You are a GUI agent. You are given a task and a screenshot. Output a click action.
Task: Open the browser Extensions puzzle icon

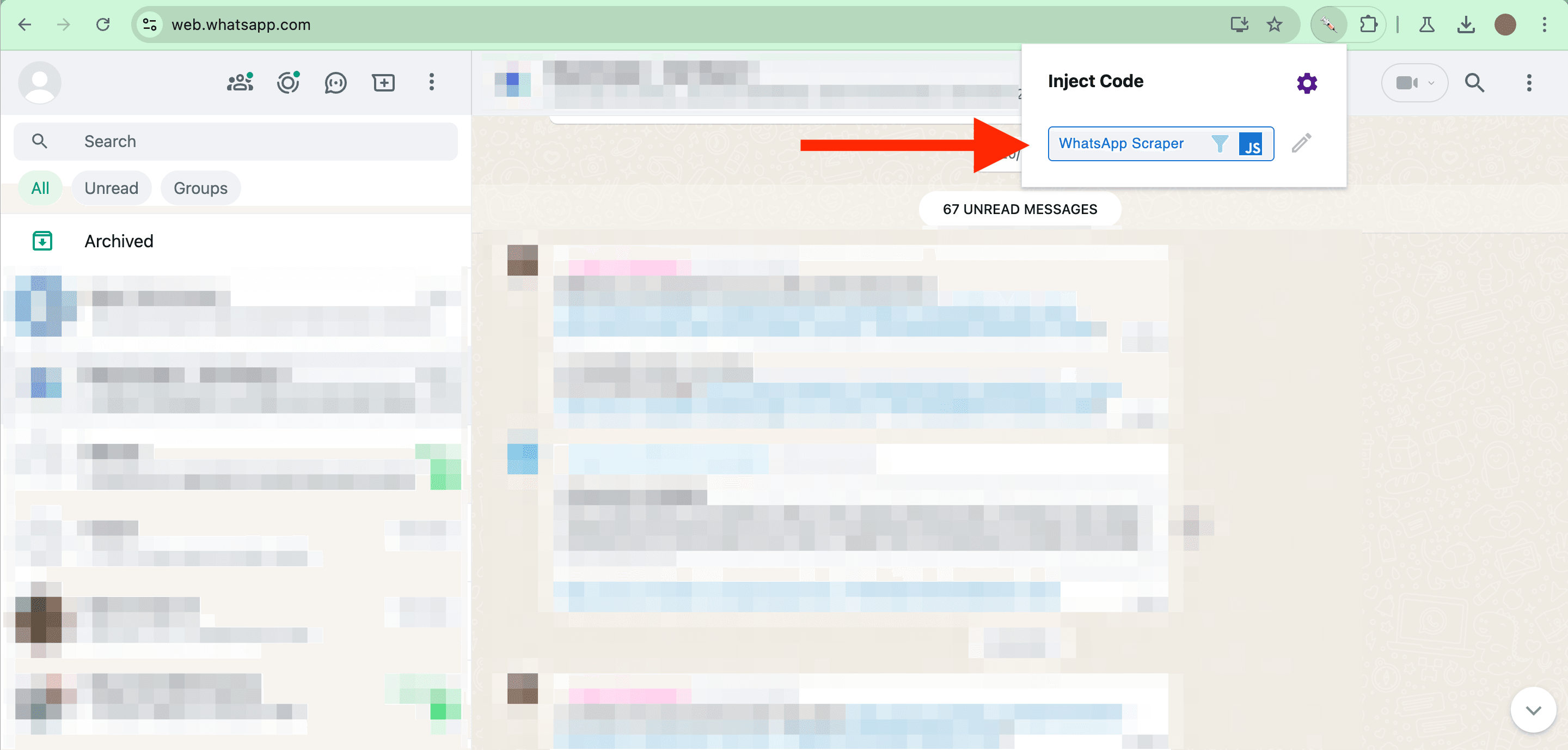[1368, 25]
